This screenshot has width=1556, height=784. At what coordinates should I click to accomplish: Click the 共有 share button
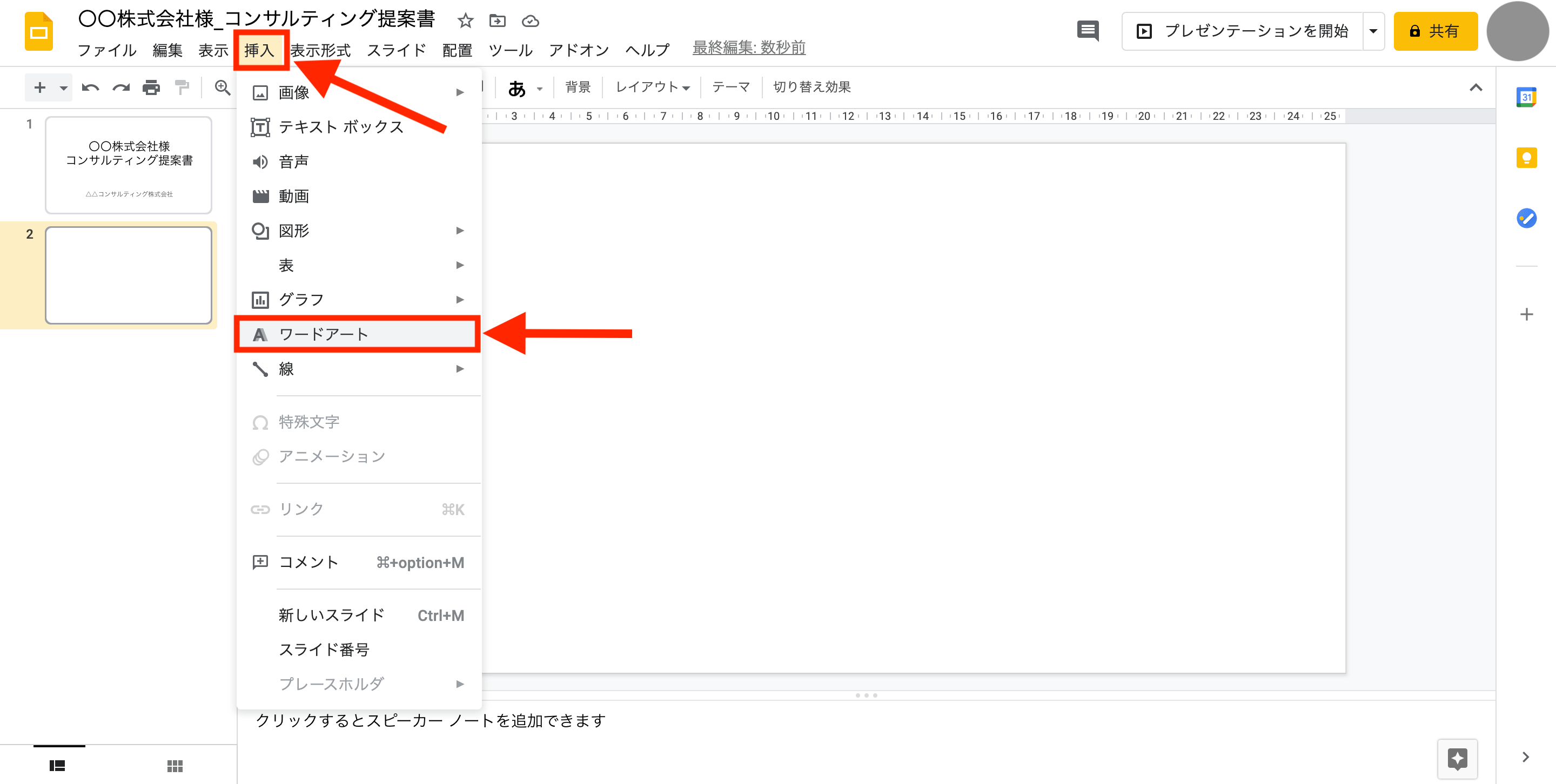(1435, 31)
